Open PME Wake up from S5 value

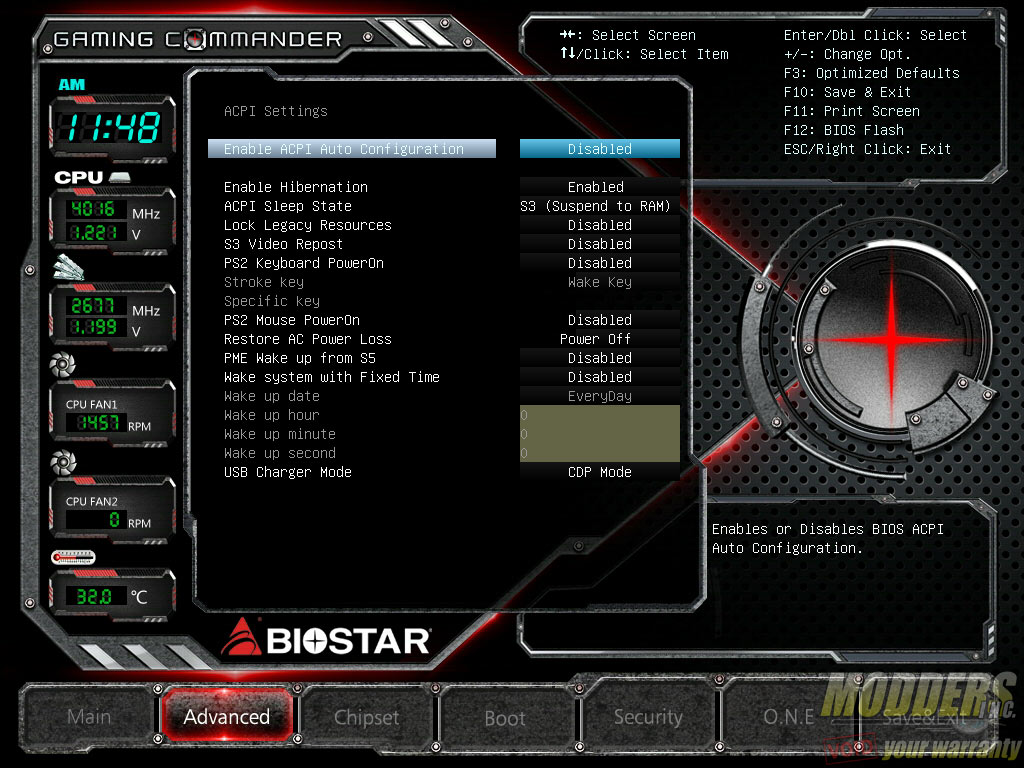point(600,358)
